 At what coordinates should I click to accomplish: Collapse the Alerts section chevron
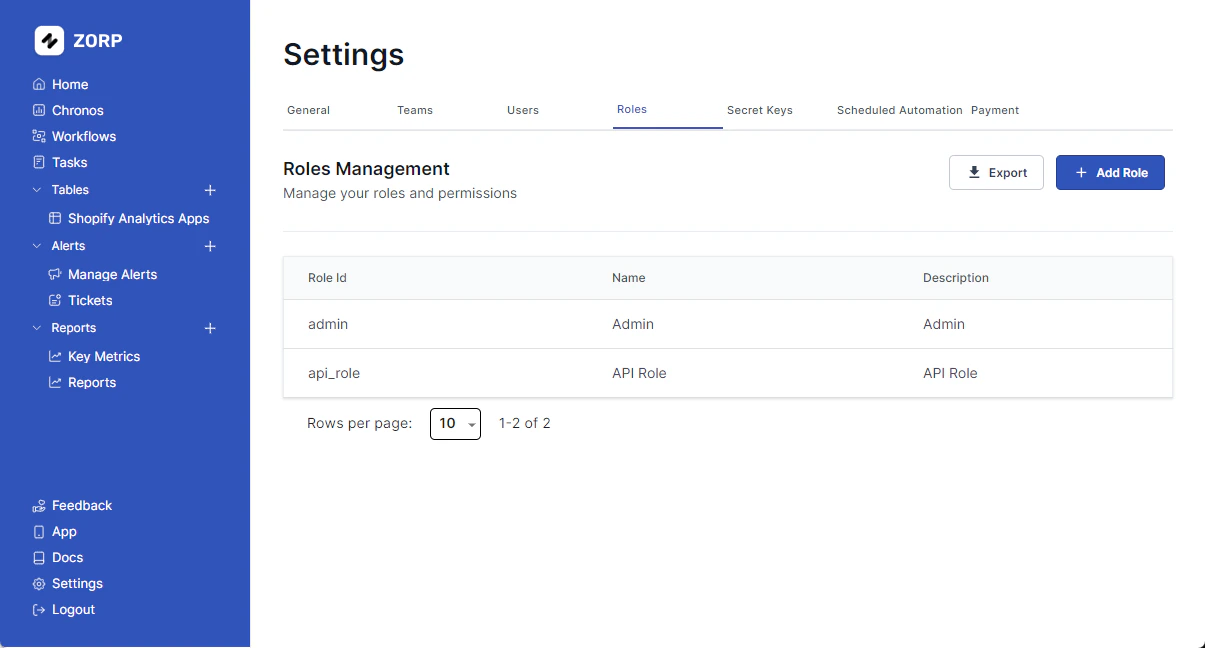(38, 246)
